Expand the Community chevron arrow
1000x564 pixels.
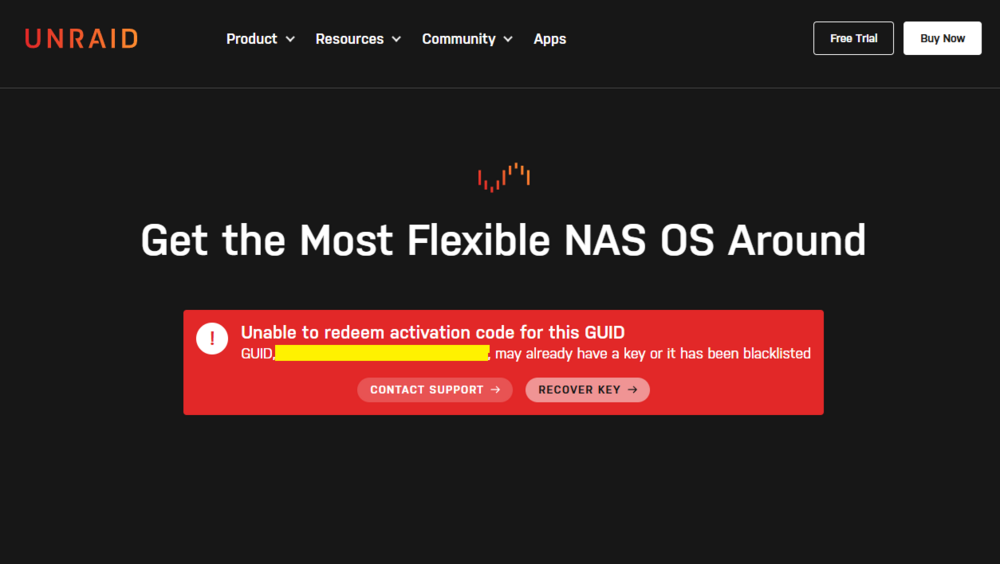tap(508, 40)
